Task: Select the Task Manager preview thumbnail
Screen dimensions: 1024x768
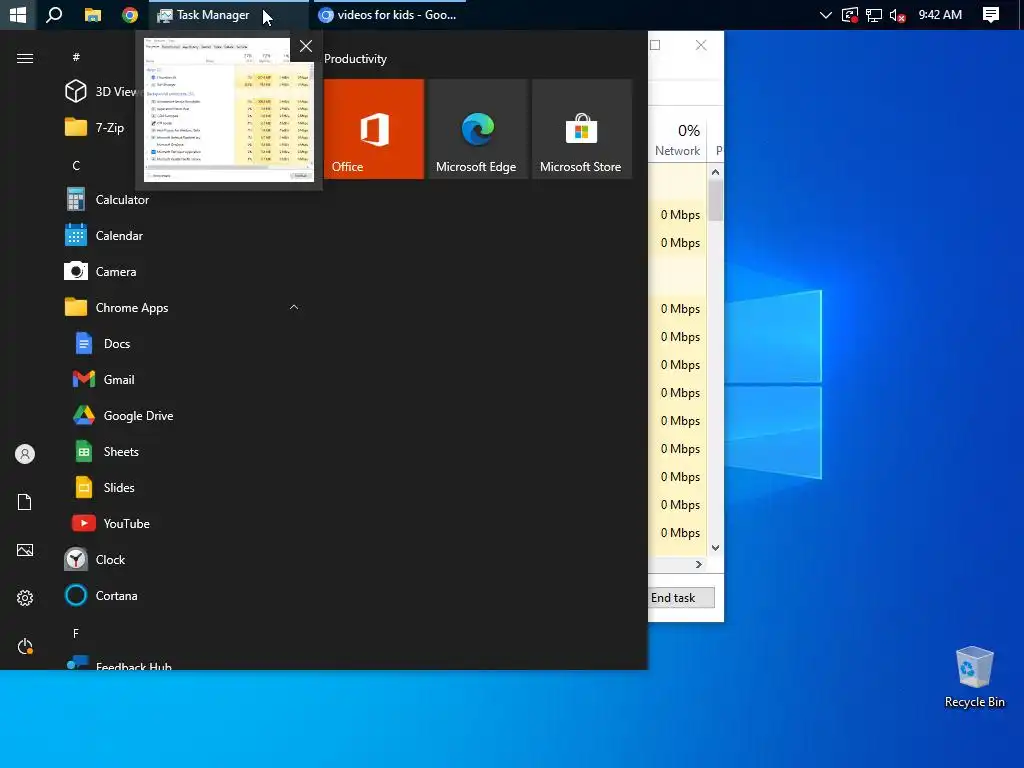Action: pos(229,110)
